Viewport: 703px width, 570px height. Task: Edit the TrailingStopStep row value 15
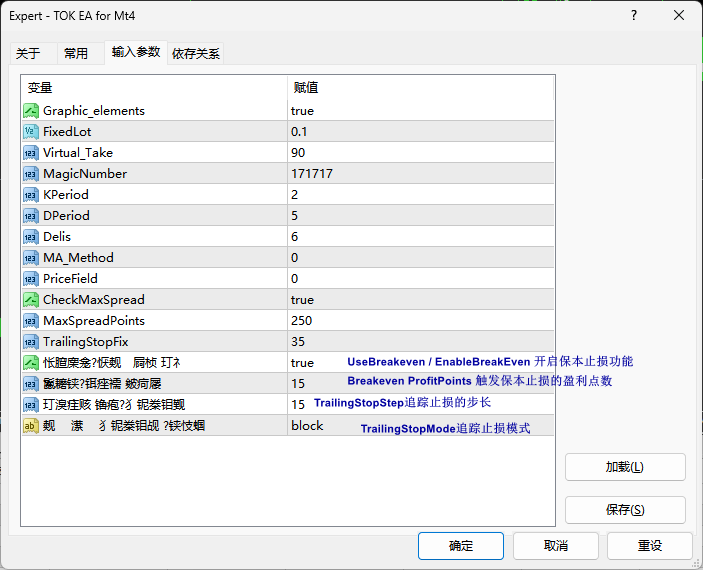[x=298, y=405]
